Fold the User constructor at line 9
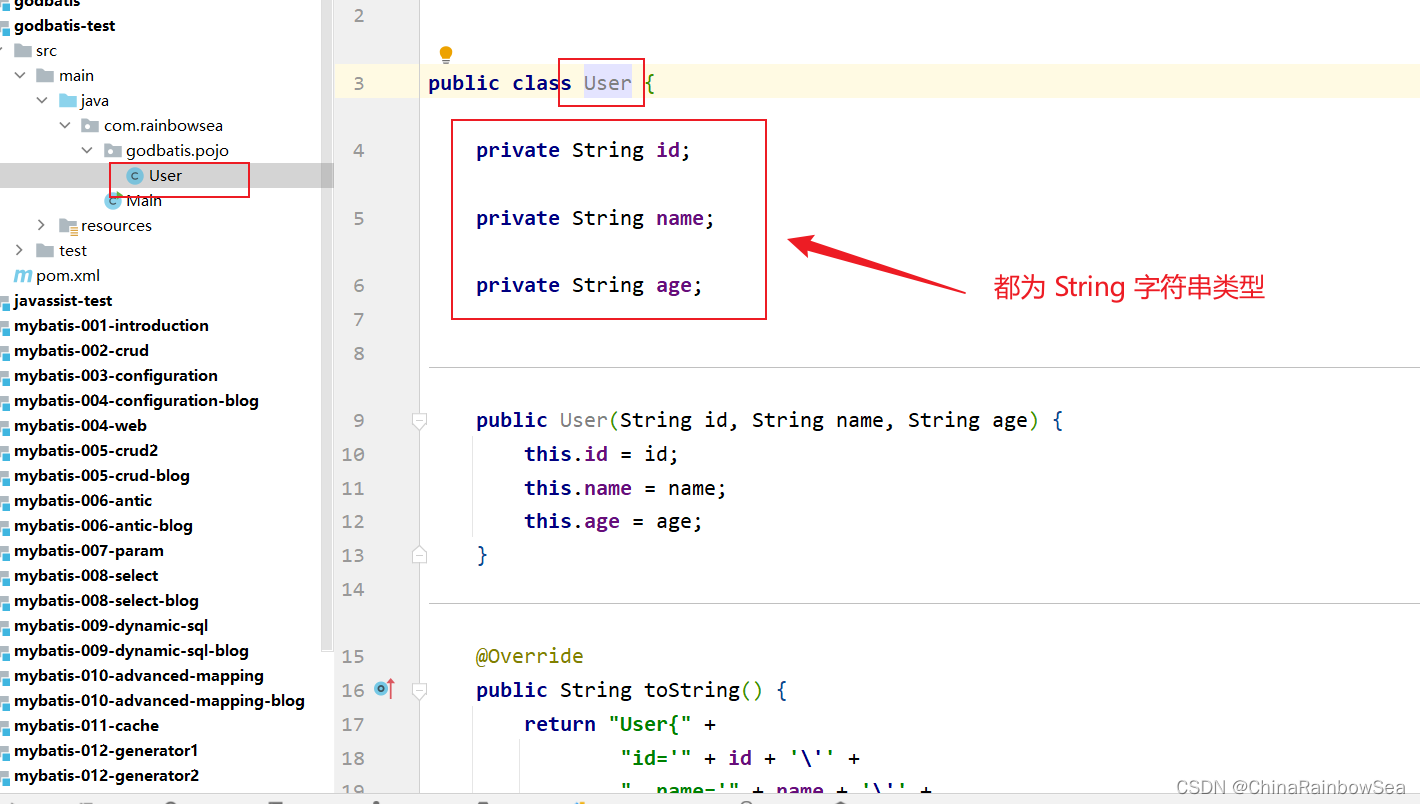This screenshot has height=804, width=1420. pyautogui.click(x=420, y=421)
